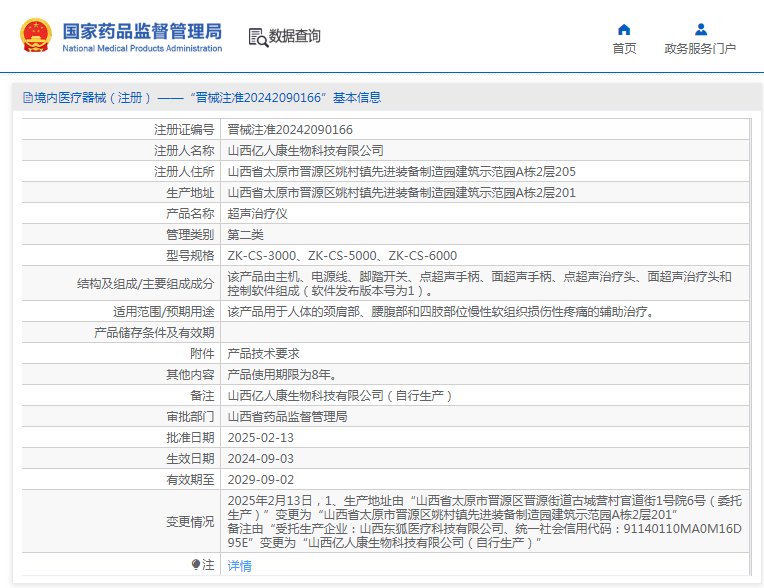
Task: Click management category 第二类
Action: [245, 234]
